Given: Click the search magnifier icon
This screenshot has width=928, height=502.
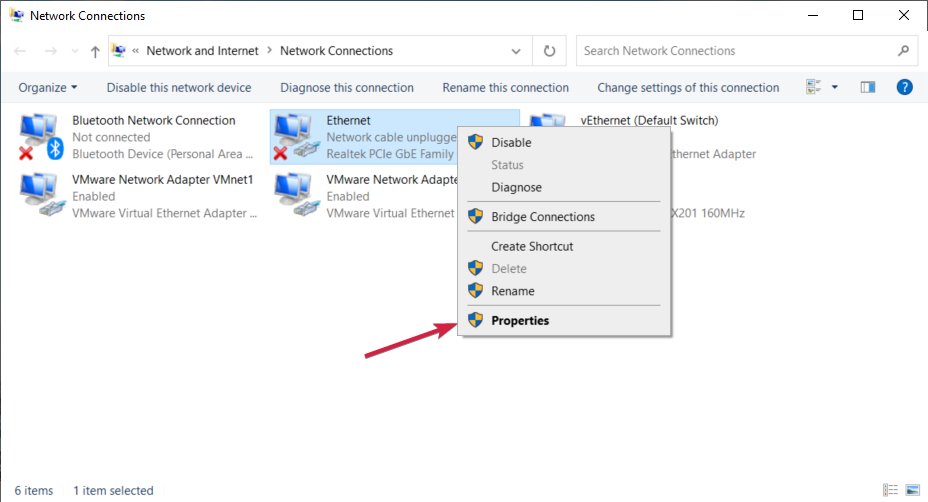Looking at the screenshot, I should point(903,51).
